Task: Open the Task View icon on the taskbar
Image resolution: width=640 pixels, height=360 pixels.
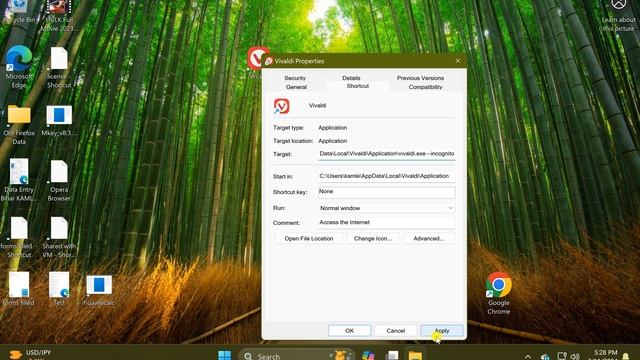Action: point(392,355)
